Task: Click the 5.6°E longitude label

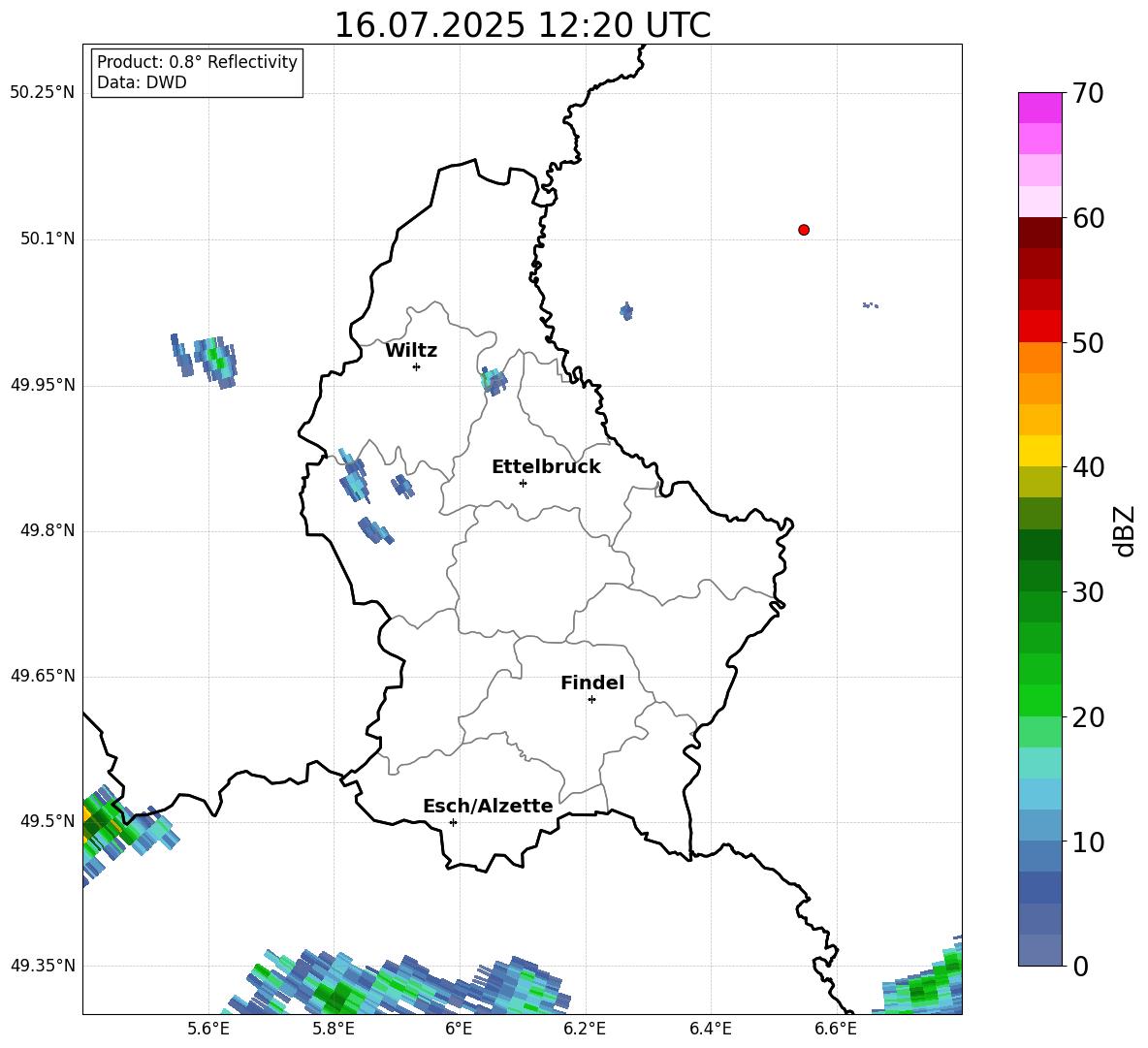Action: point(208,1030)
